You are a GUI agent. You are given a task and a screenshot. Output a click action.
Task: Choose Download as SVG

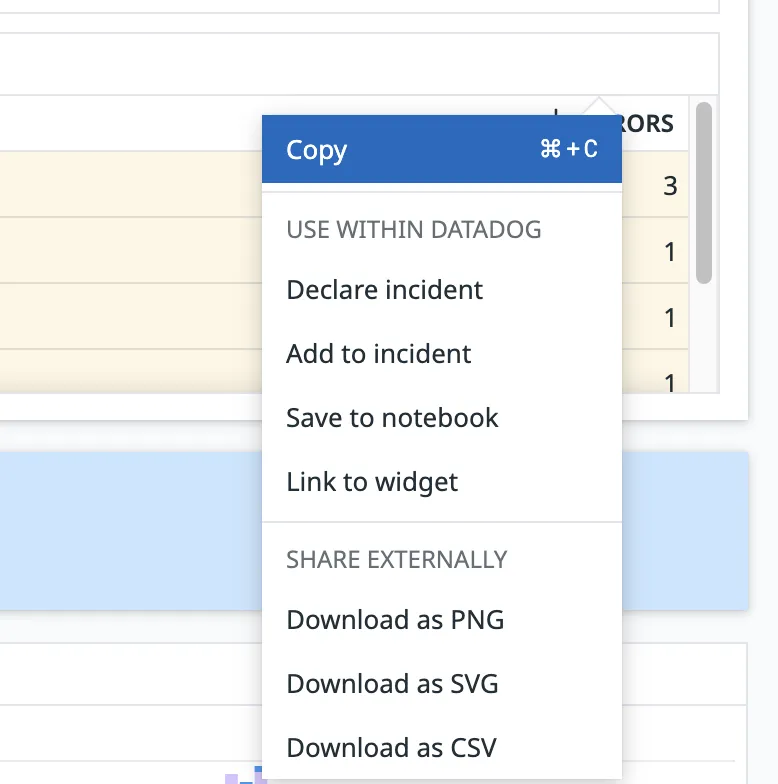tap(392, 684)
